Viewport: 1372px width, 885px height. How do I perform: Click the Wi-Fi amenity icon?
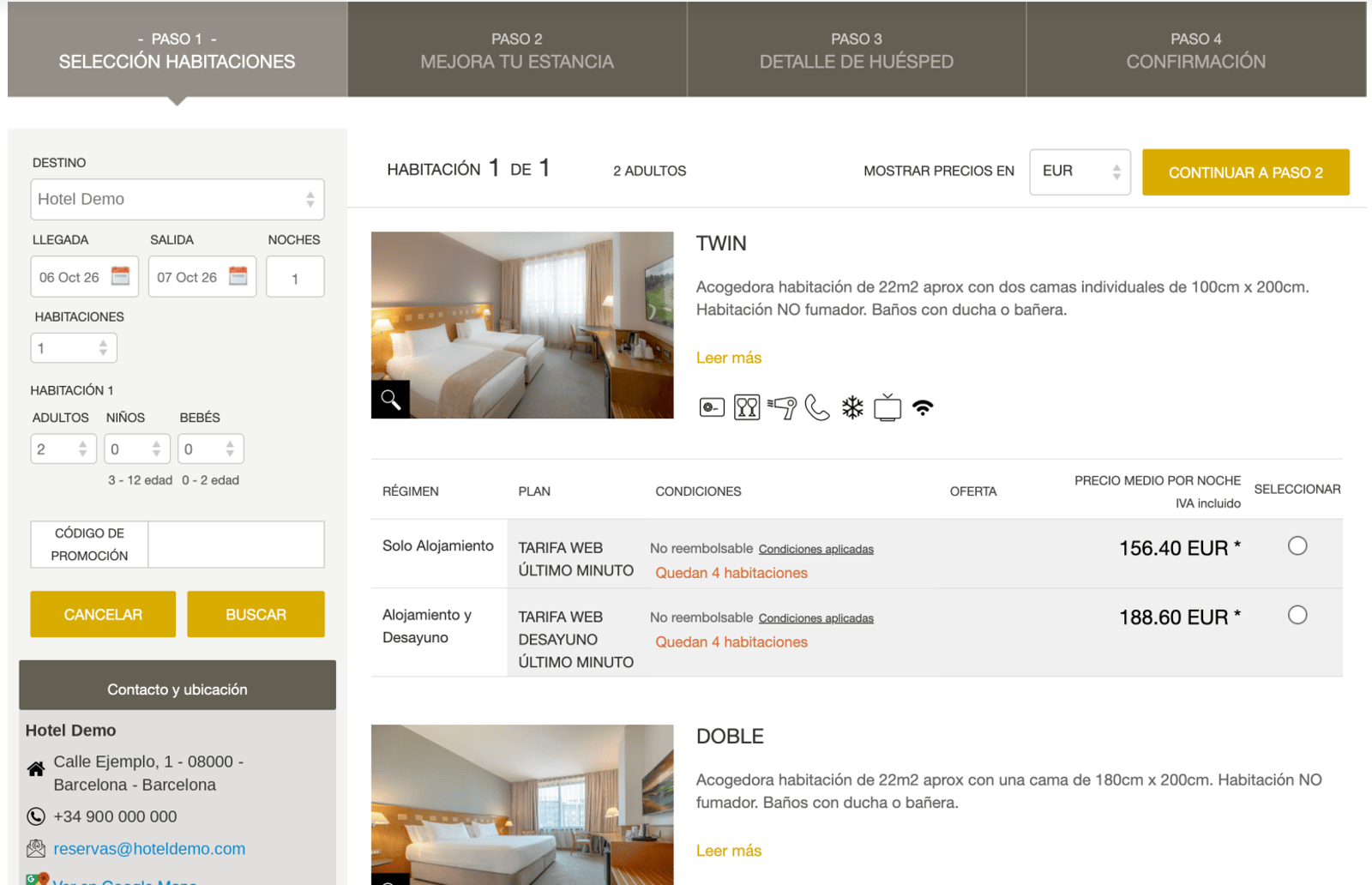click(923, 408)
